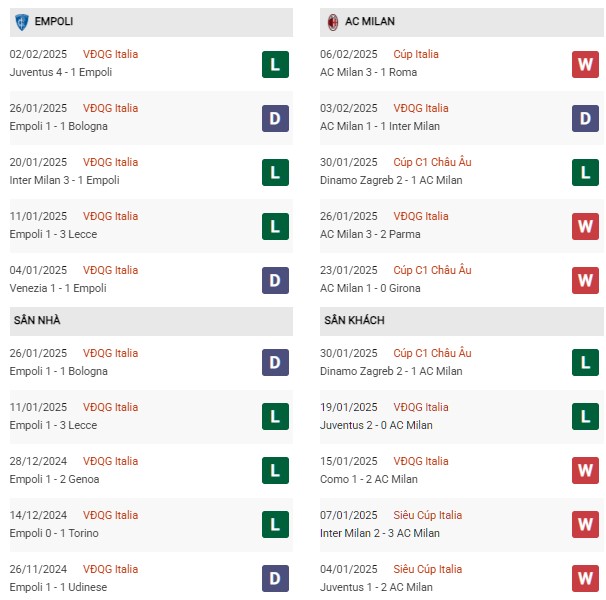606x600 pixels.
Task: Click the L badge for Juventus 2-0 AC Milan
Action: point(585,416)
